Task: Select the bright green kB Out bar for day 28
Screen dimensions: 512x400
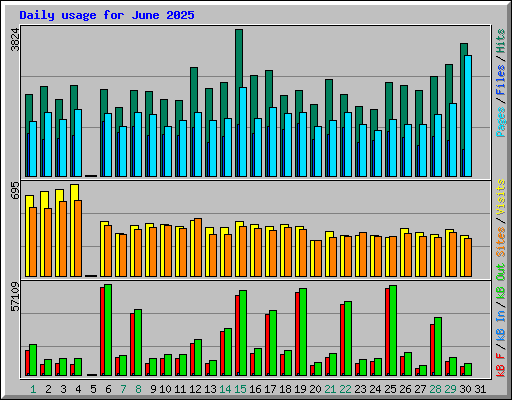Action: 438,347
